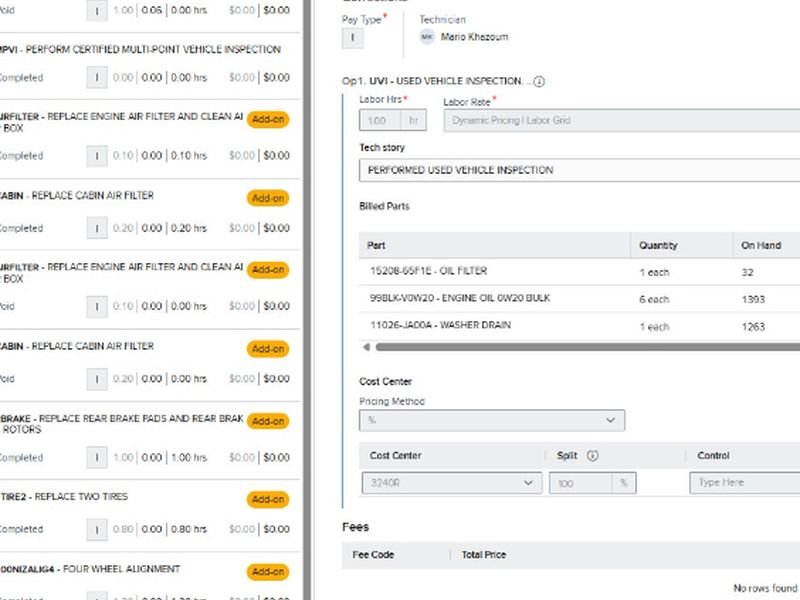
Task: Expand the Pricing Method dropdown
Action: (x=492, y=420)
